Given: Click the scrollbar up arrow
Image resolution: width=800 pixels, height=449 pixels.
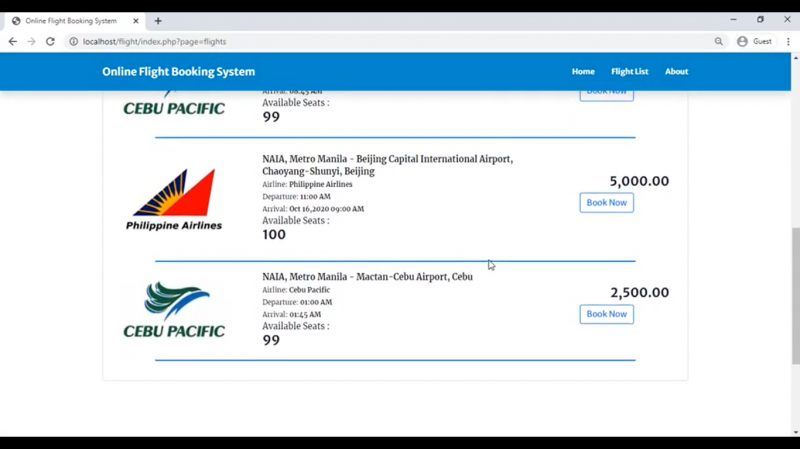Looking at the screenshot, I should [795, 58].
